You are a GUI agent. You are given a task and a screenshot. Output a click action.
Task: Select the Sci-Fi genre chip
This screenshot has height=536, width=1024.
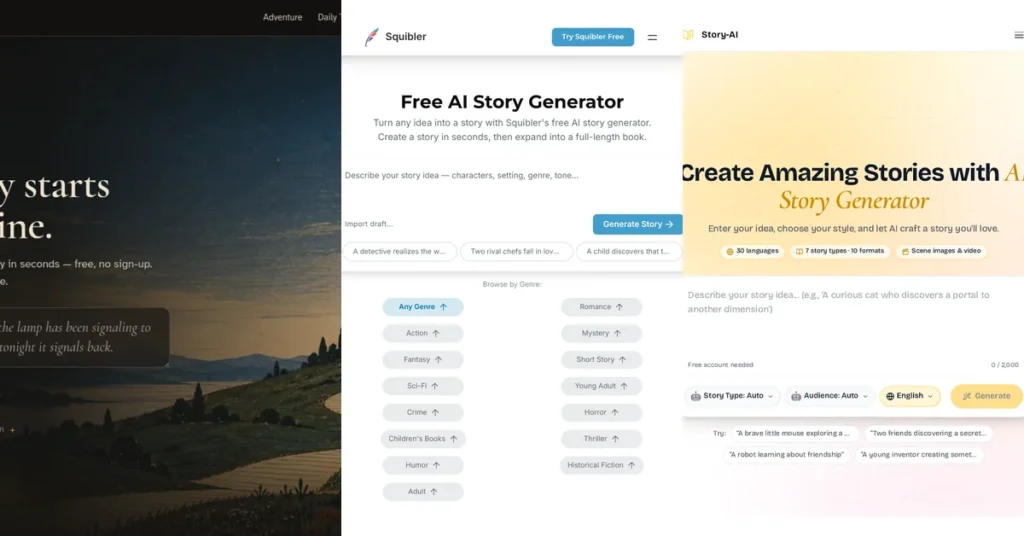[423, 386]
